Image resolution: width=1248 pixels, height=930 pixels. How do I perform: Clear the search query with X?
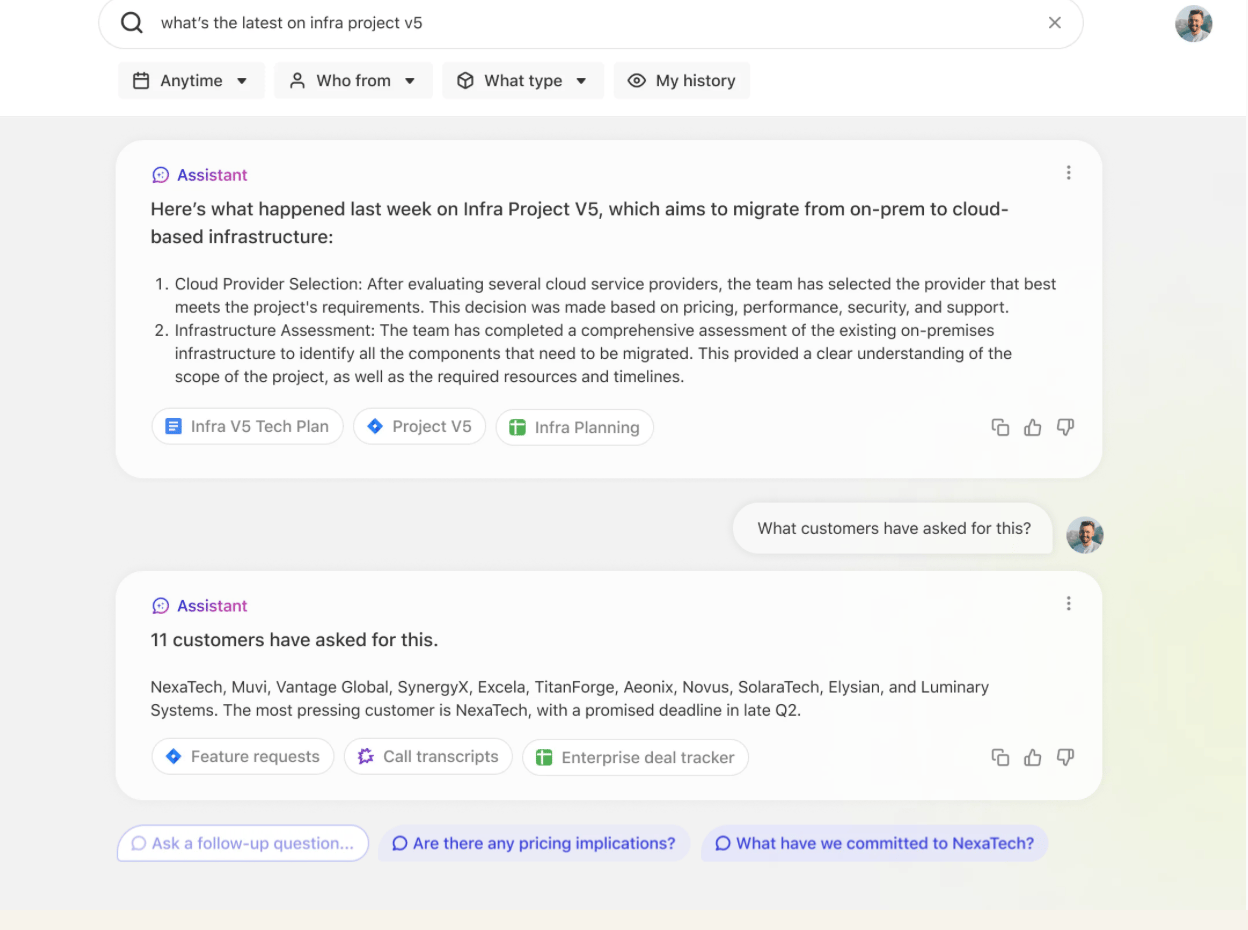1054,23
